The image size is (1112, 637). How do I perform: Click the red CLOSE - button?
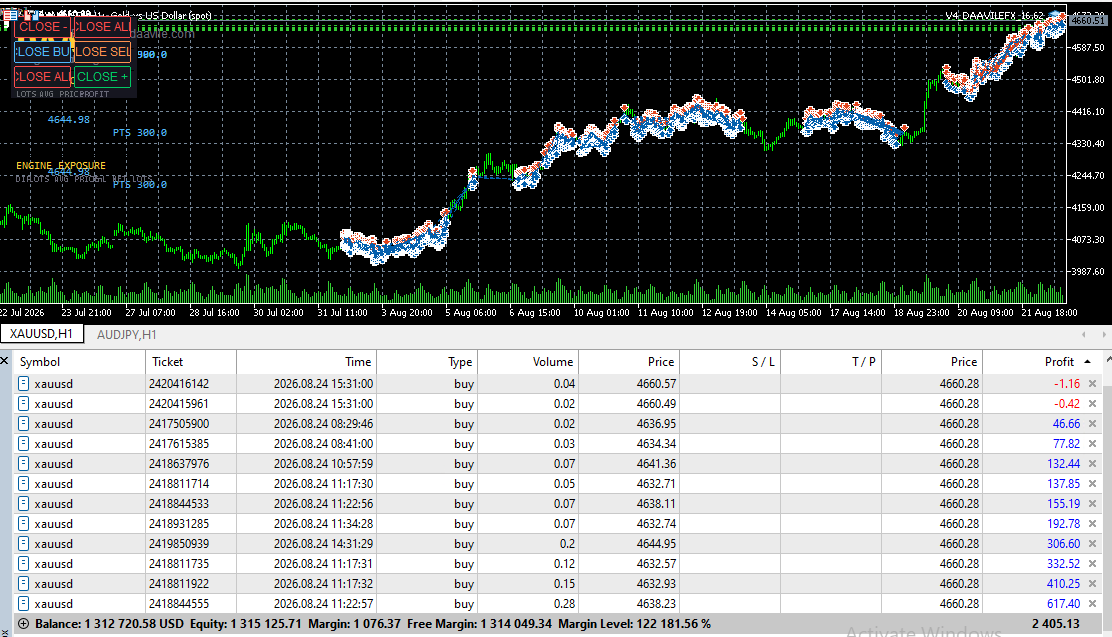43,27
